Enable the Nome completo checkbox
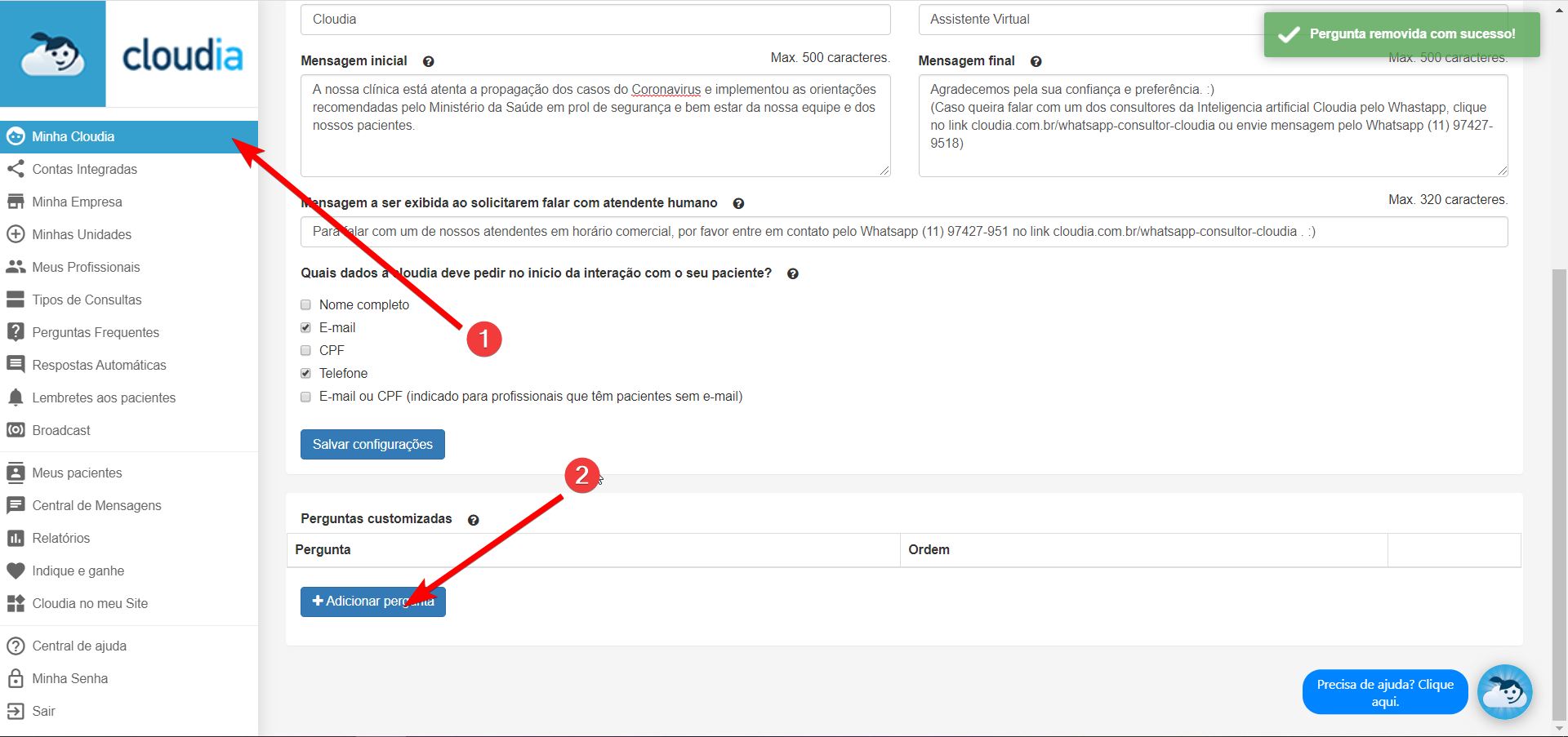Image resolution: width=1568 pixels, height=737 pixels. (x=305, y=304)
